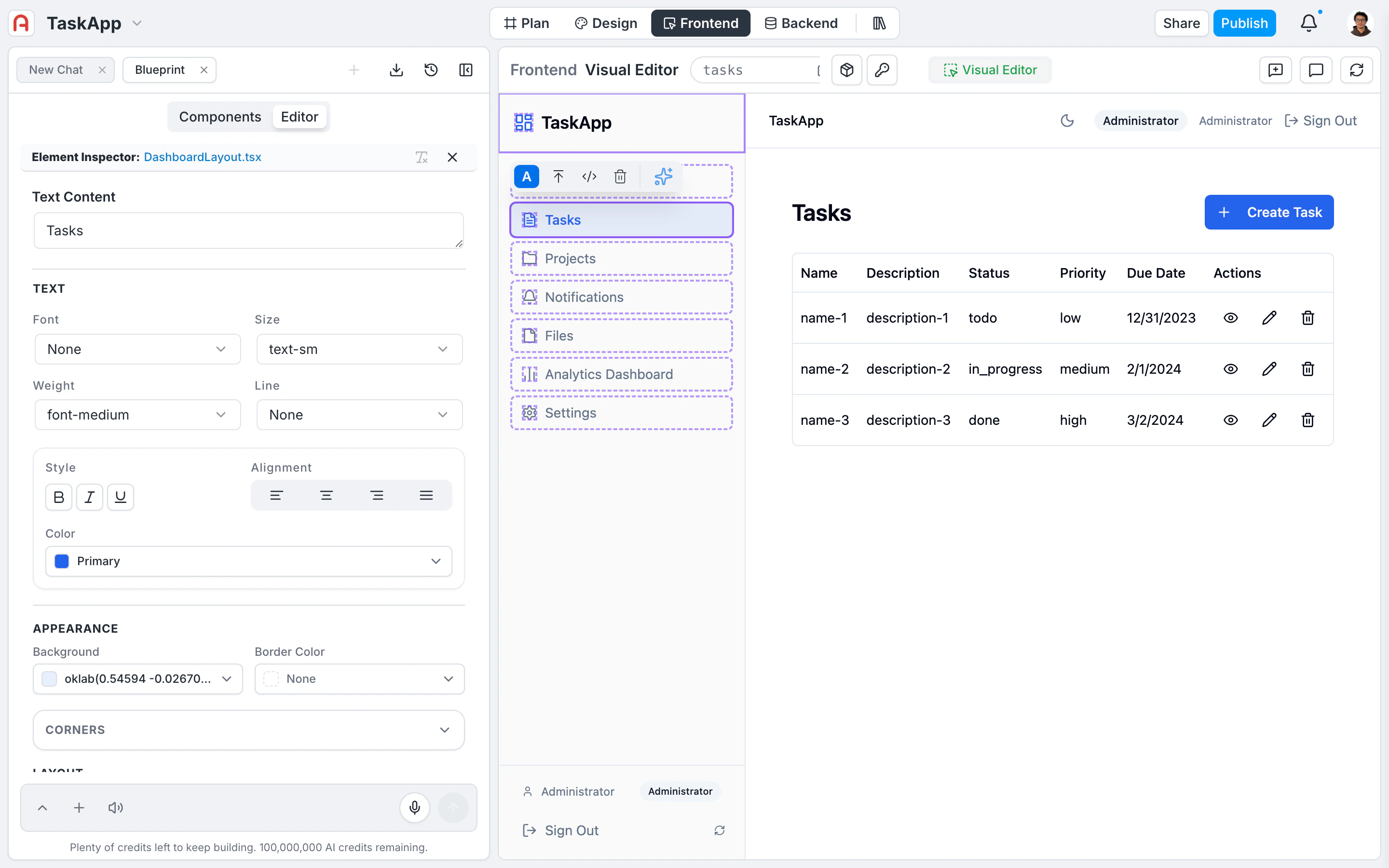Open DashboardLayout.tsx file link

pos(202,157)
